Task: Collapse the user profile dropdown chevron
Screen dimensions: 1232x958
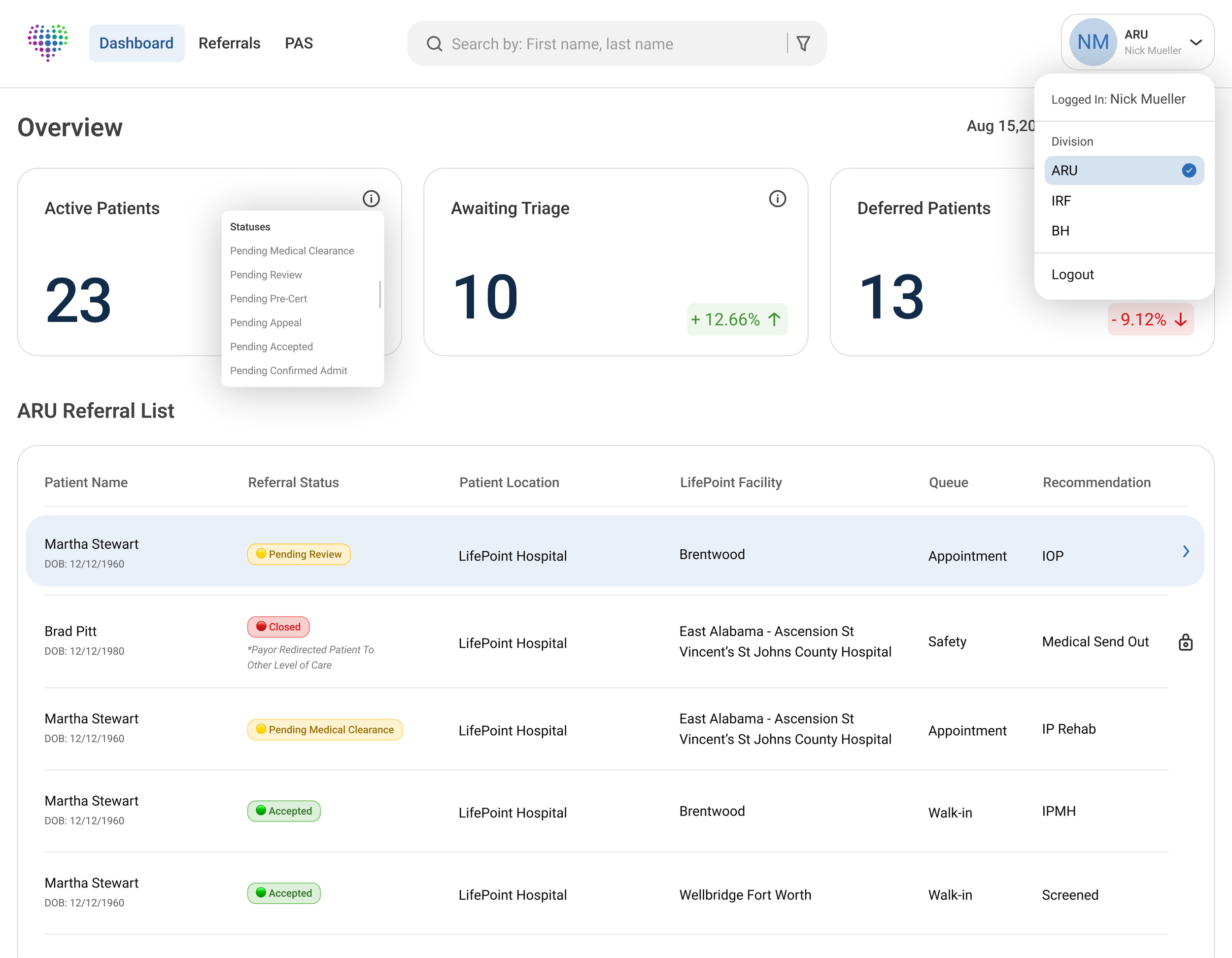Action: pyautogui.click(x=1196, y=42)
